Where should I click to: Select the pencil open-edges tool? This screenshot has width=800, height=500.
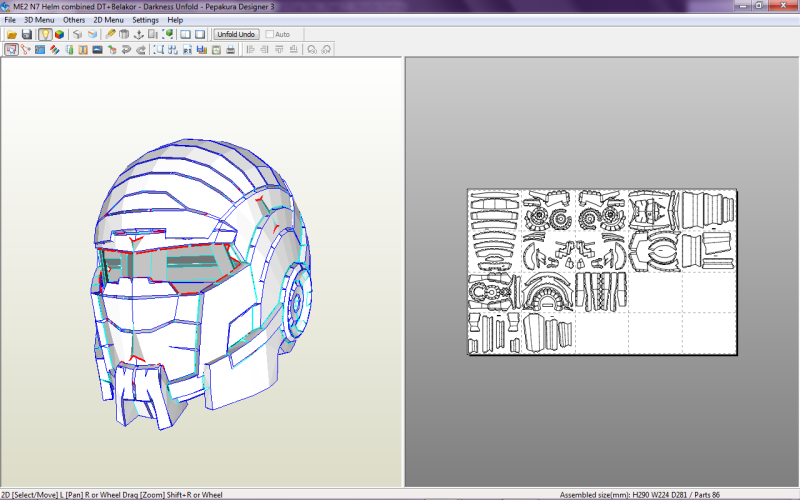pos(110,34)
